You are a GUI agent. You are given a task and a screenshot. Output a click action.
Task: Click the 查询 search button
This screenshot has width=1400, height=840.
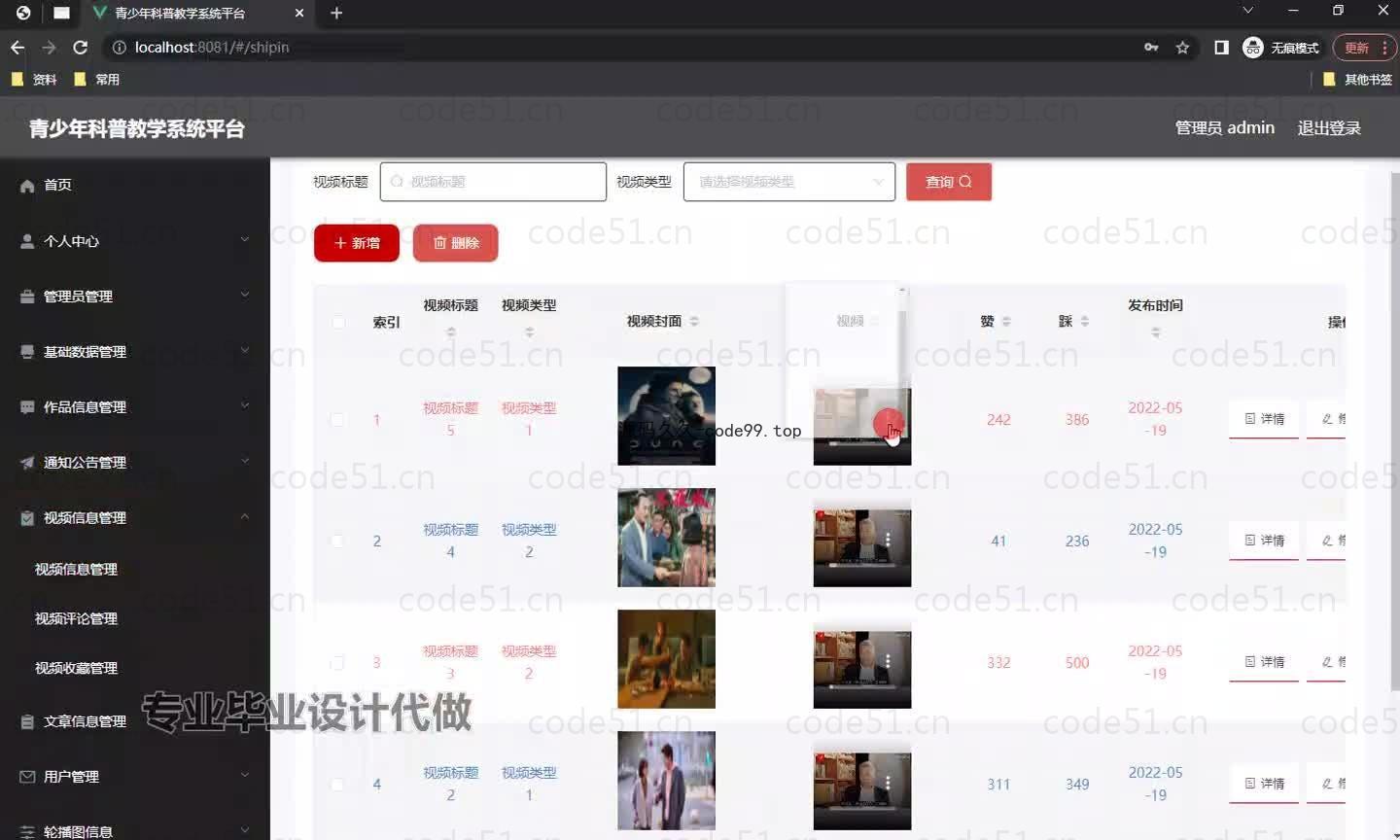(948, 182)
